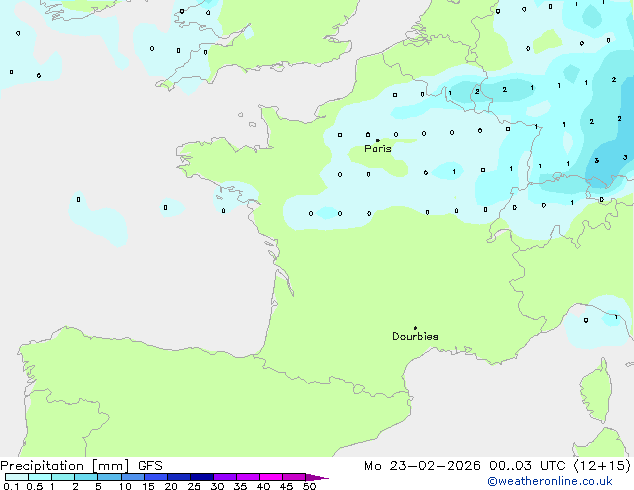The image size is (634, 490).
Task: Click the '00..03 UTC' time range text
Action: [527, 466]
